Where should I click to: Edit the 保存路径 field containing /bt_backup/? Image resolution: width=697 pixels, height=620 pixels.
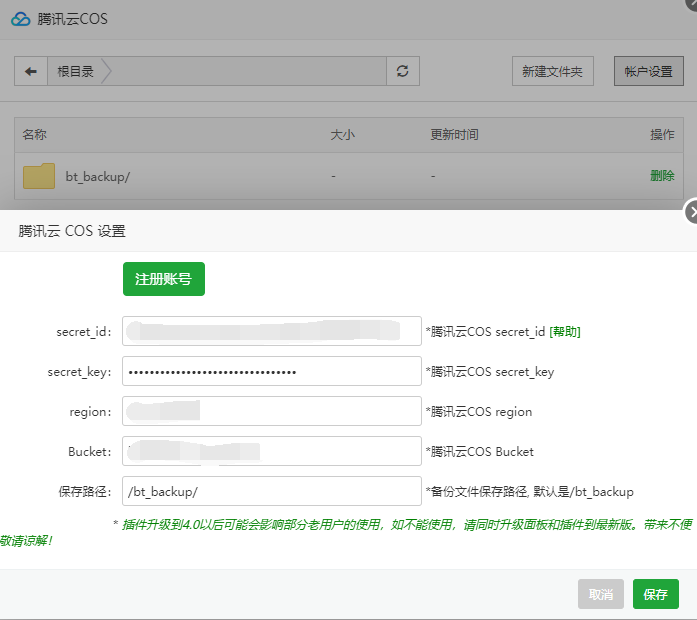tap(272, 491)
